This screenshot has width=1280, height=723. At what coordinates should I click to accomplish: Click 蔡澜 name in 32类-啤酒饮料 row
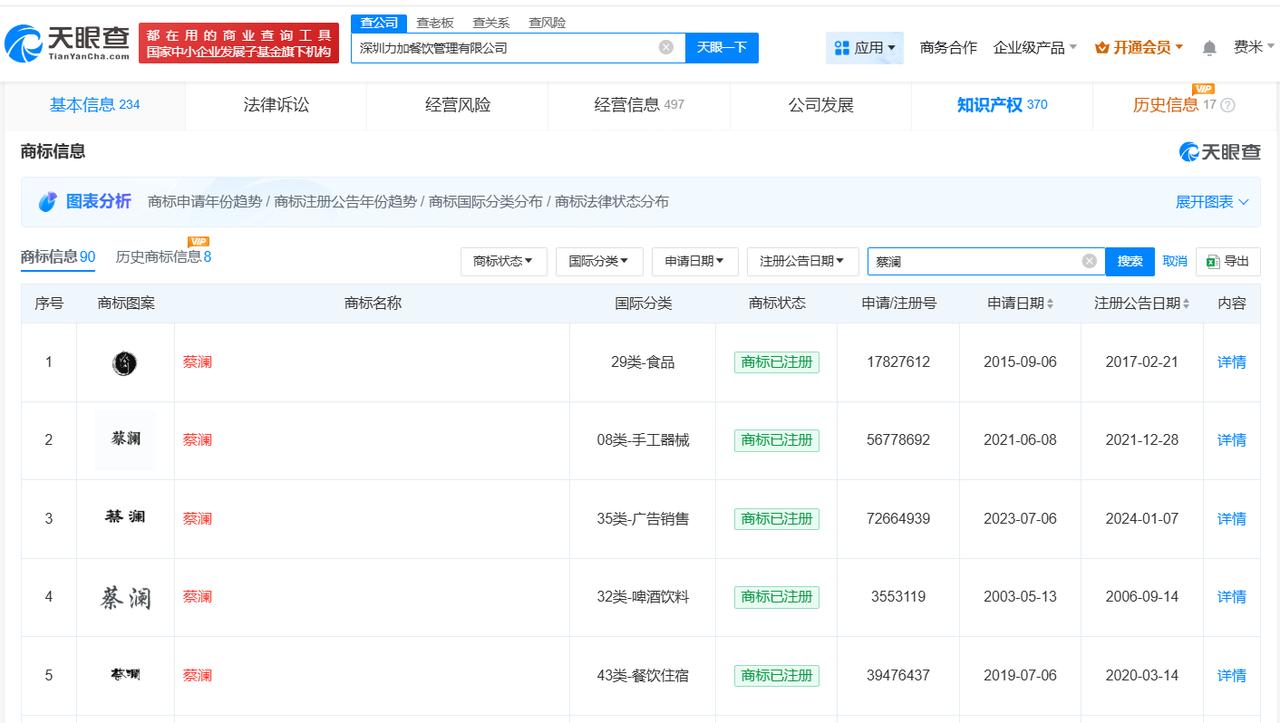[197, 597]
